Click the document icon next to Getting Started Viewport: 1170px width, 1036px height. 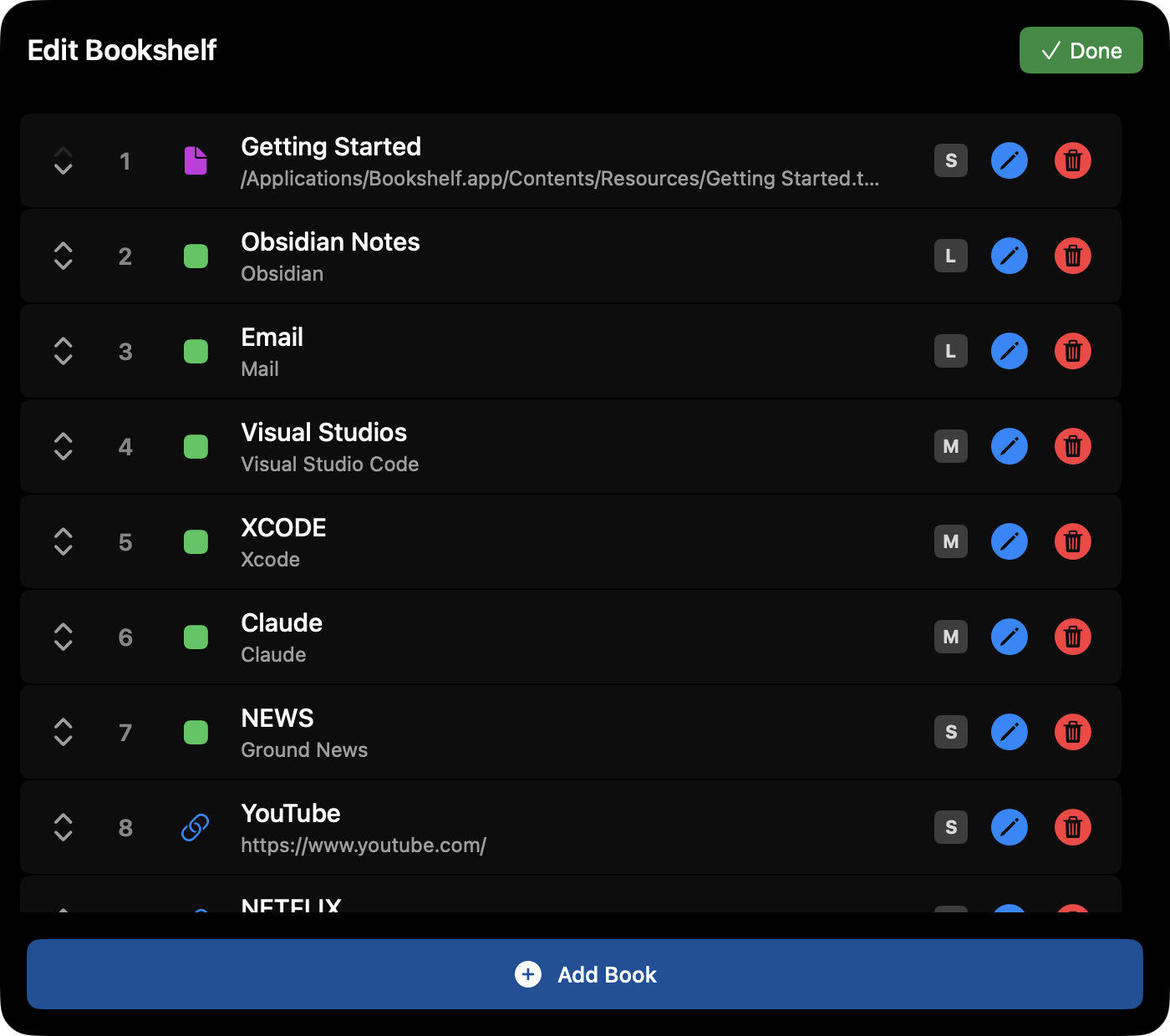(x=196, y=160)
